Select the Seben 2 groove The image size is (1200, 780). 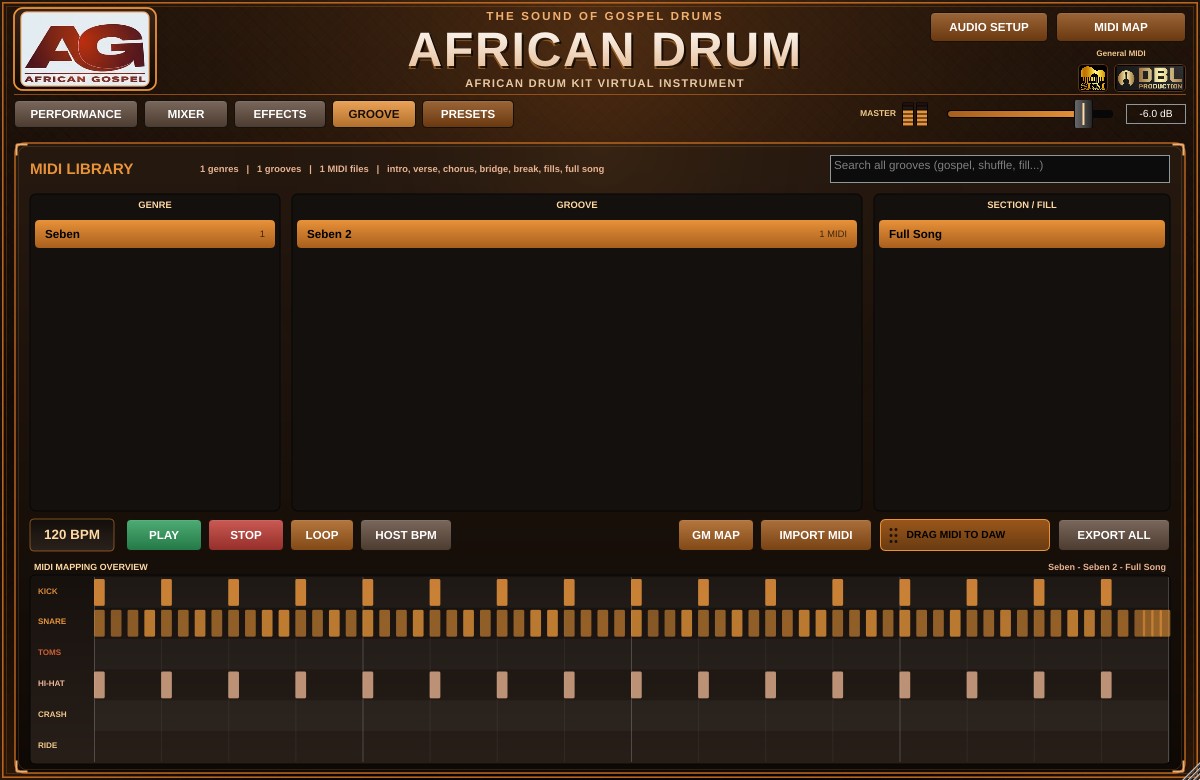point(577,234)
